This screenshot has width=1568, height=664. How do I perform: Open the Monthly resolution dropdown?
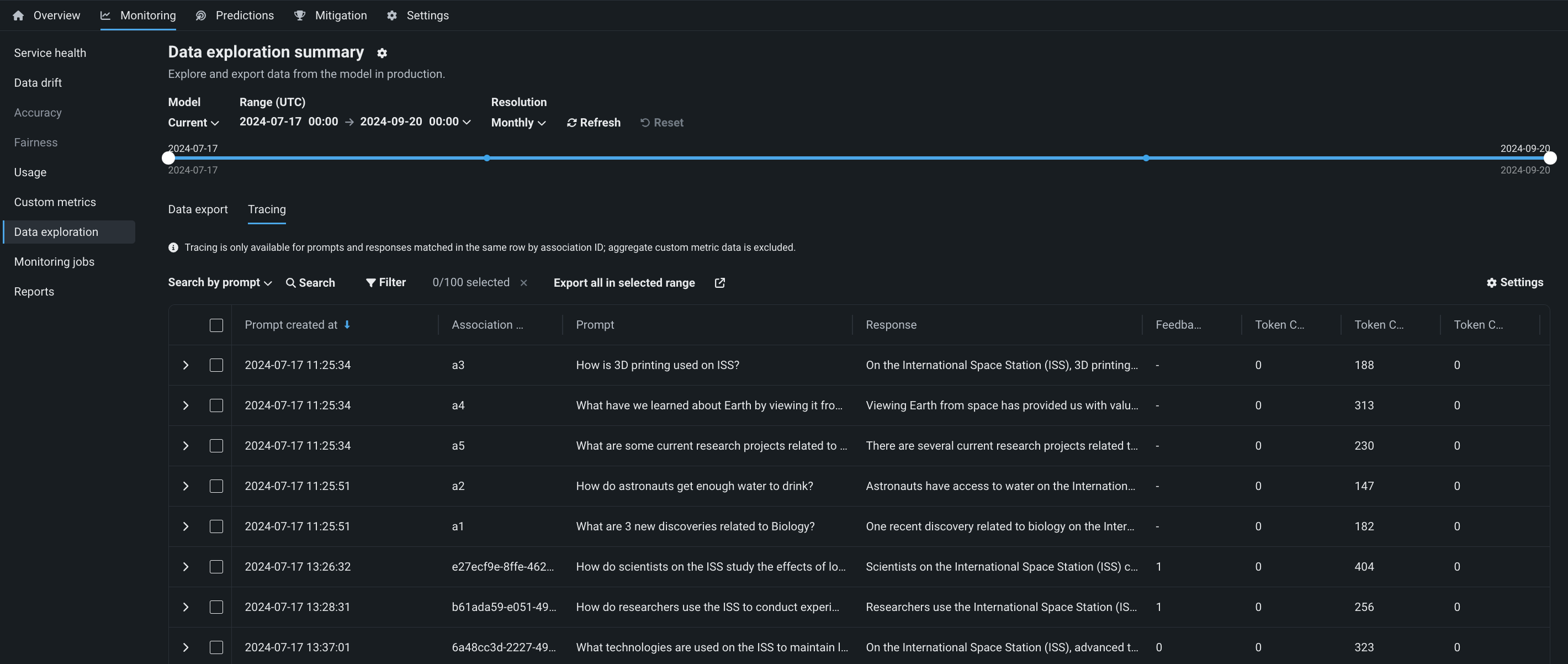pyautogui.click(x=518, y=123)
